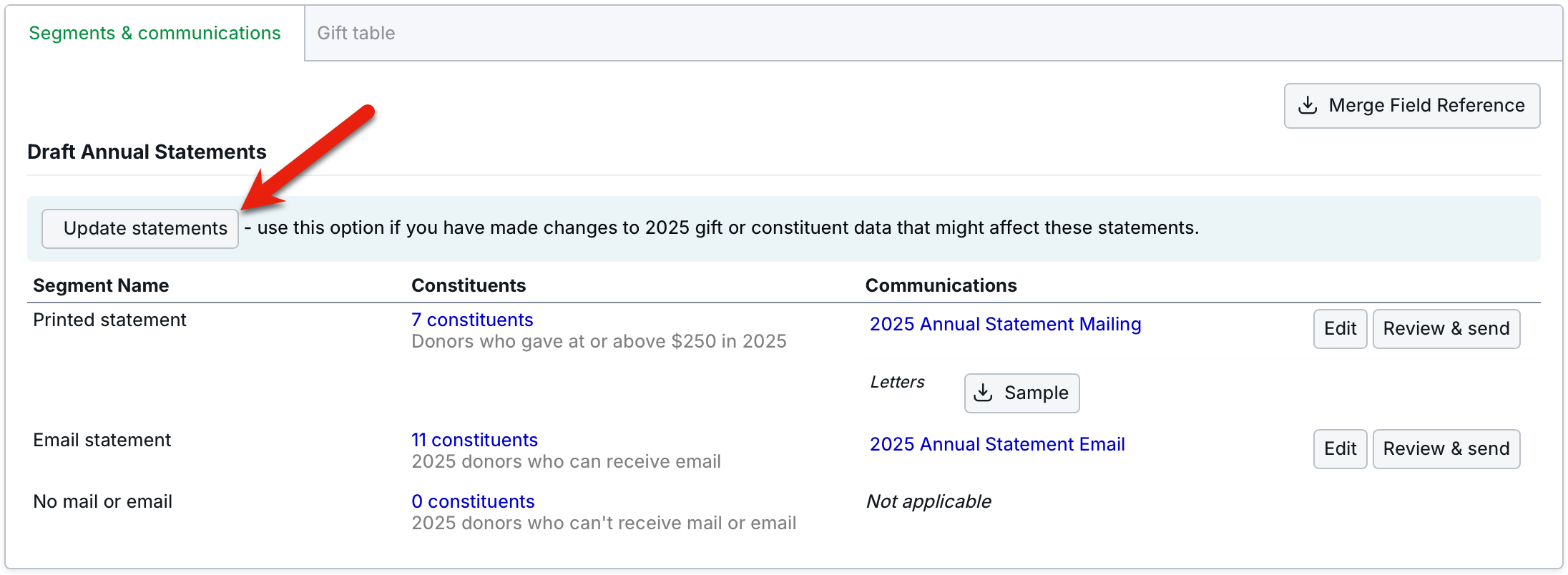Review & send the Printed statement mailing
1568x575 pixels.
(1446, 329)
